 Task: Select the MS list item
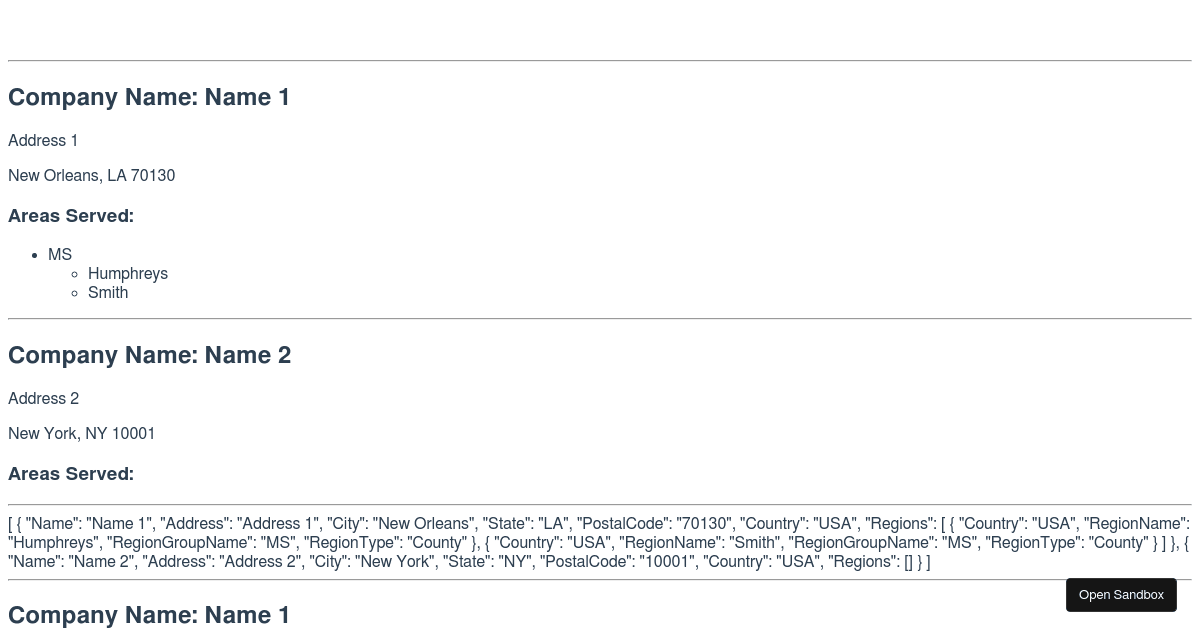click(60, 255)
